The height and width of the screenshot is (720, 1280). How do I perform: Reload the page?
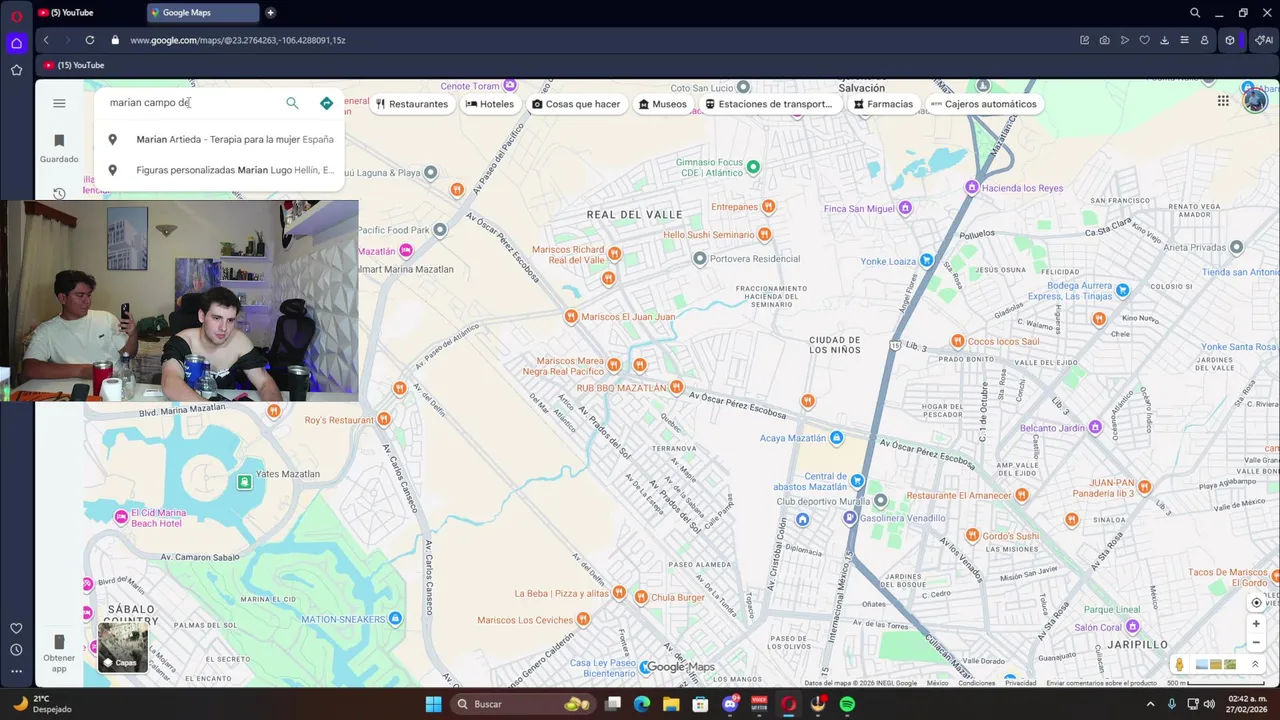(x=90, y=40)
